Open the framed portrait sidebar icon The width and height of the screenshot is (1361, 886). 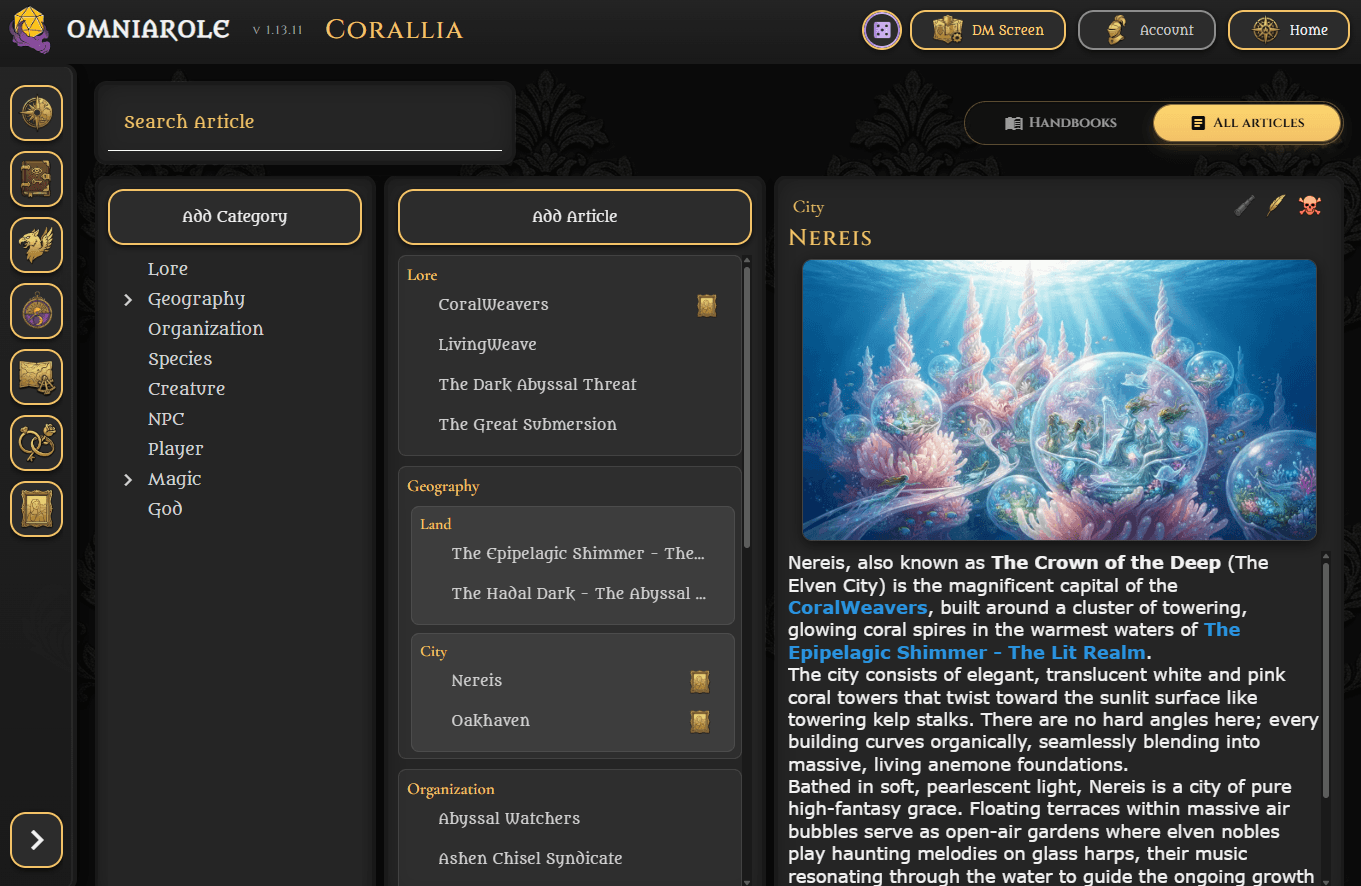(x=37, y=509)
